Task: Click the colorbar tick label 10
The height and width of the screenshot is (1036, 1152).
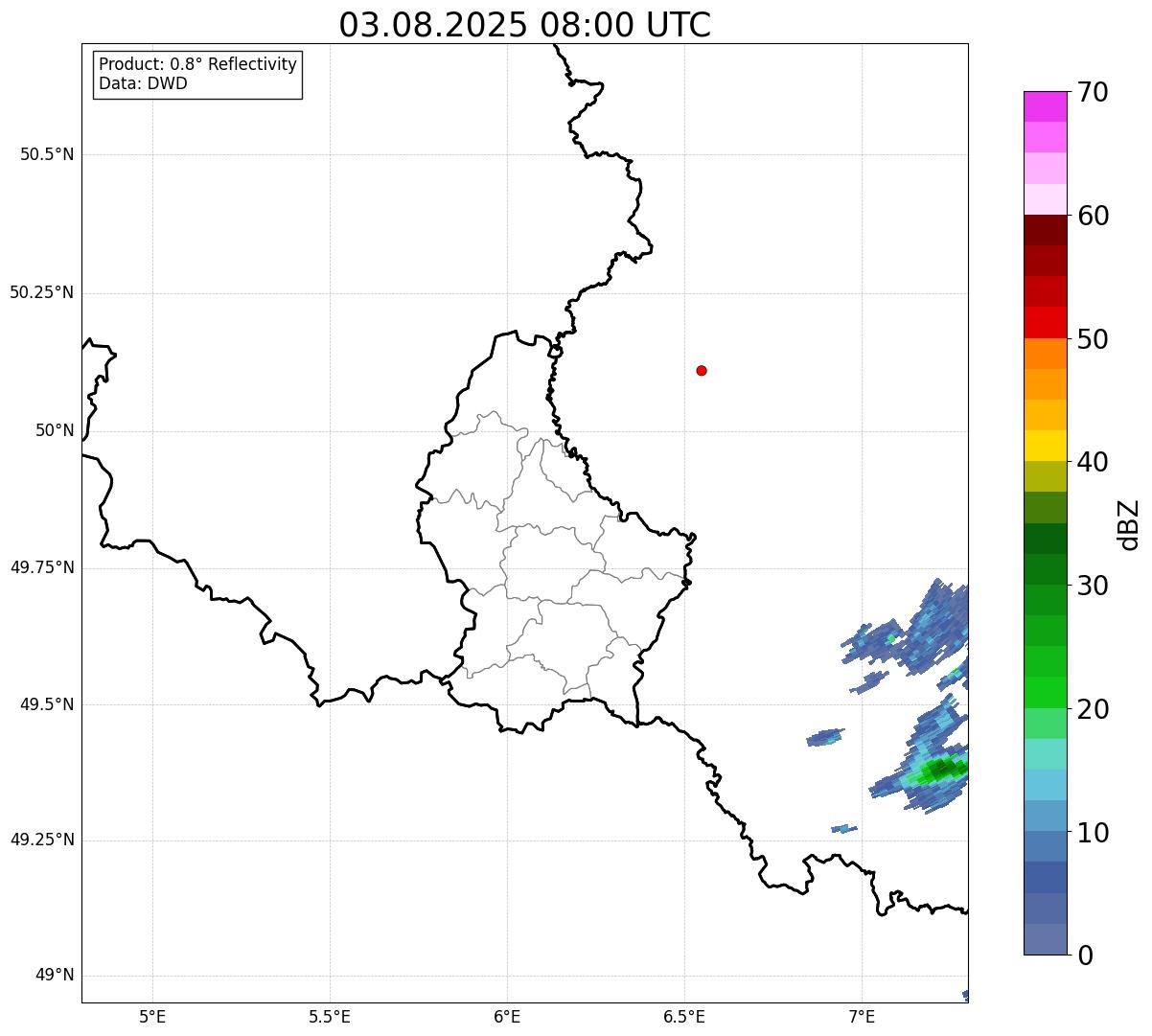Action: pyautogui.click(x=1093, y=833)
